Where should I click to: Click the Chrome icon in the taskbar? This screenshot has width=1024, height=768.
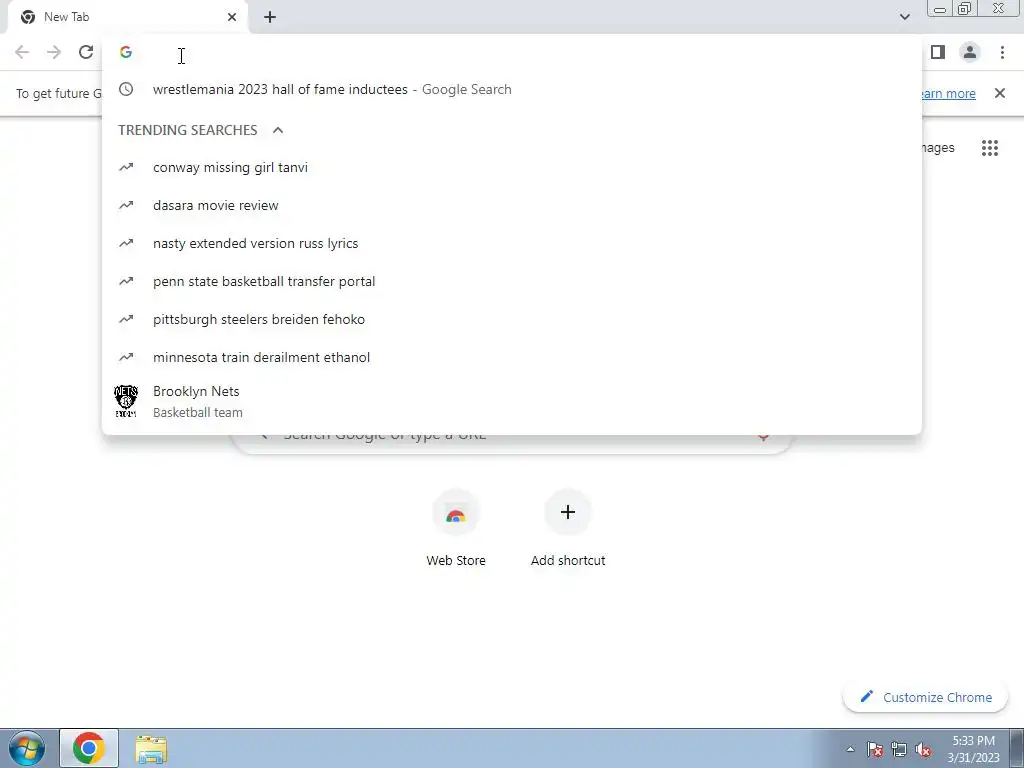tap(89, 748)
